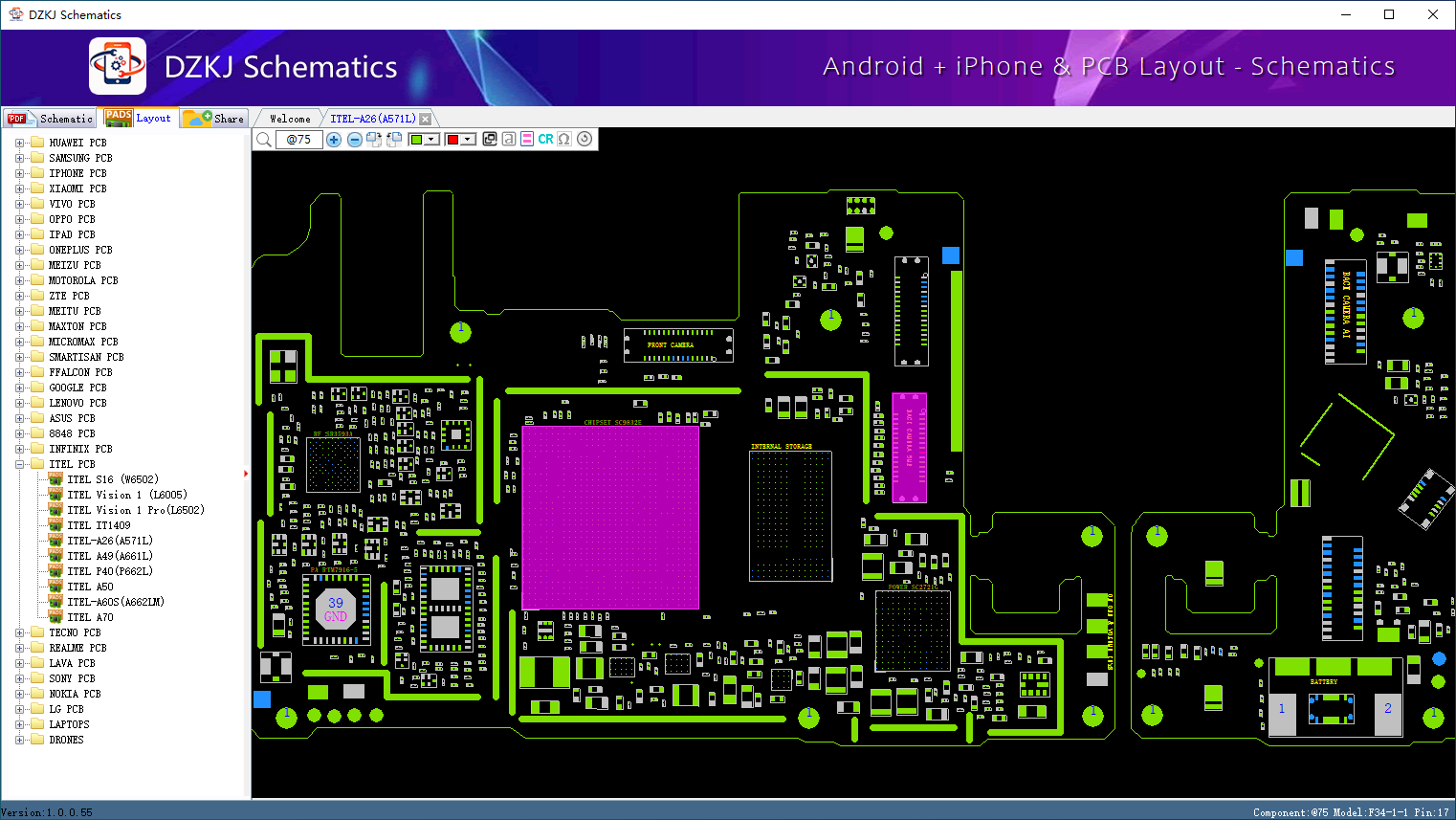
Task: Toggle the letter 'a' text label icon
Action: 508,139
